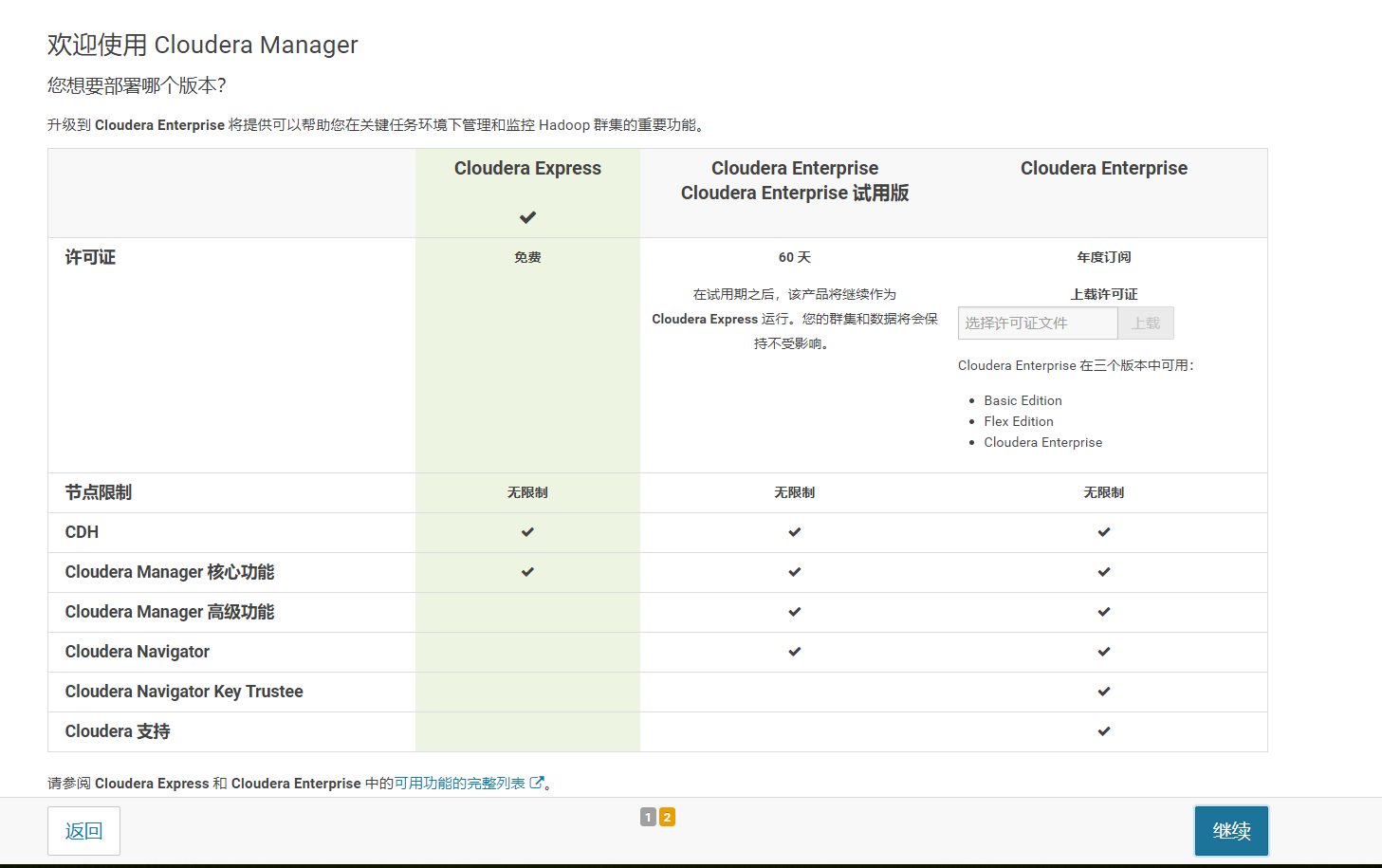Click the trial period description paragraph
Screen dimensions: 1382x868
point(795,319)
